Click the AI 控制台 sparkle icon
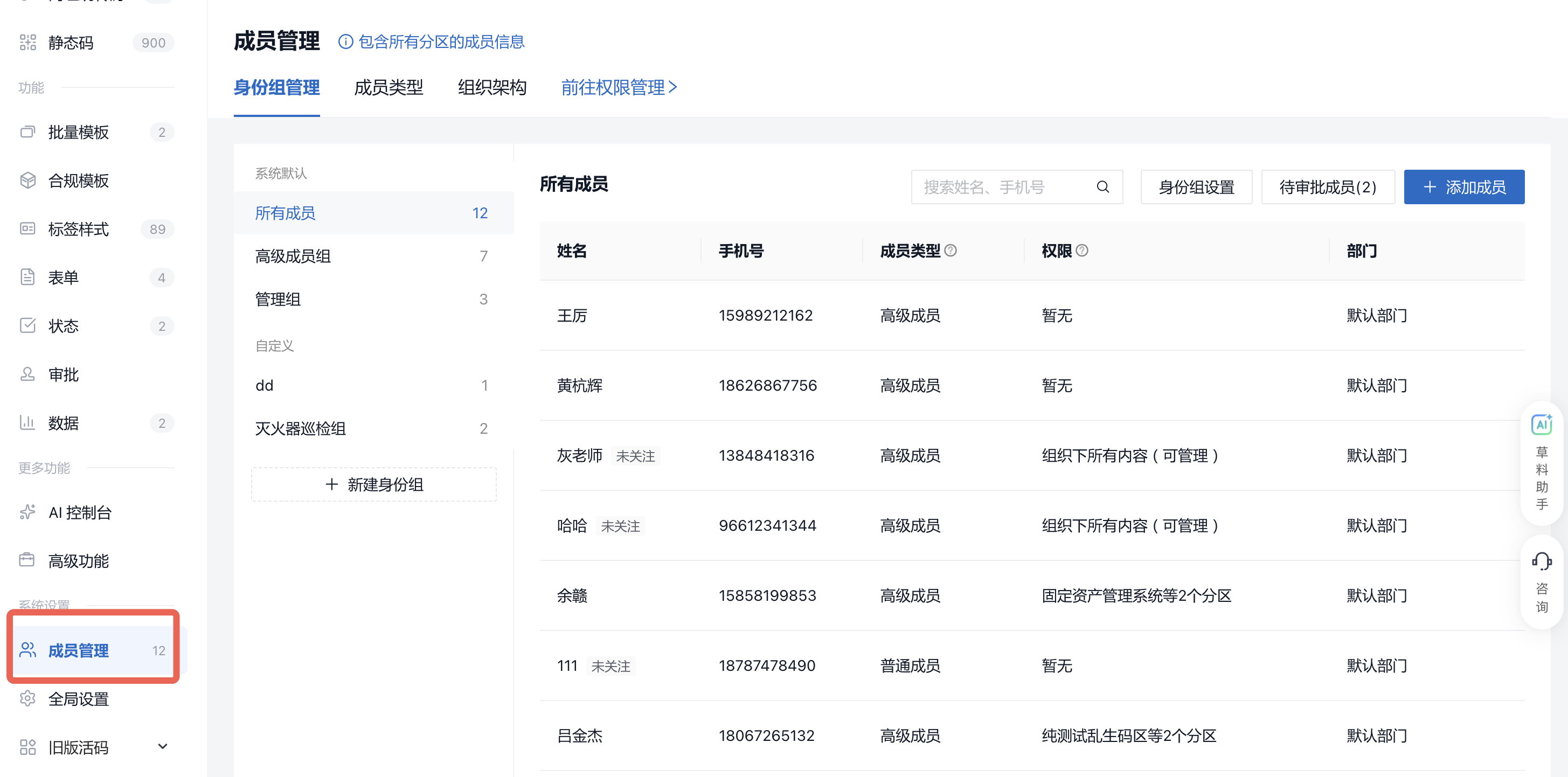 (27, 512)
